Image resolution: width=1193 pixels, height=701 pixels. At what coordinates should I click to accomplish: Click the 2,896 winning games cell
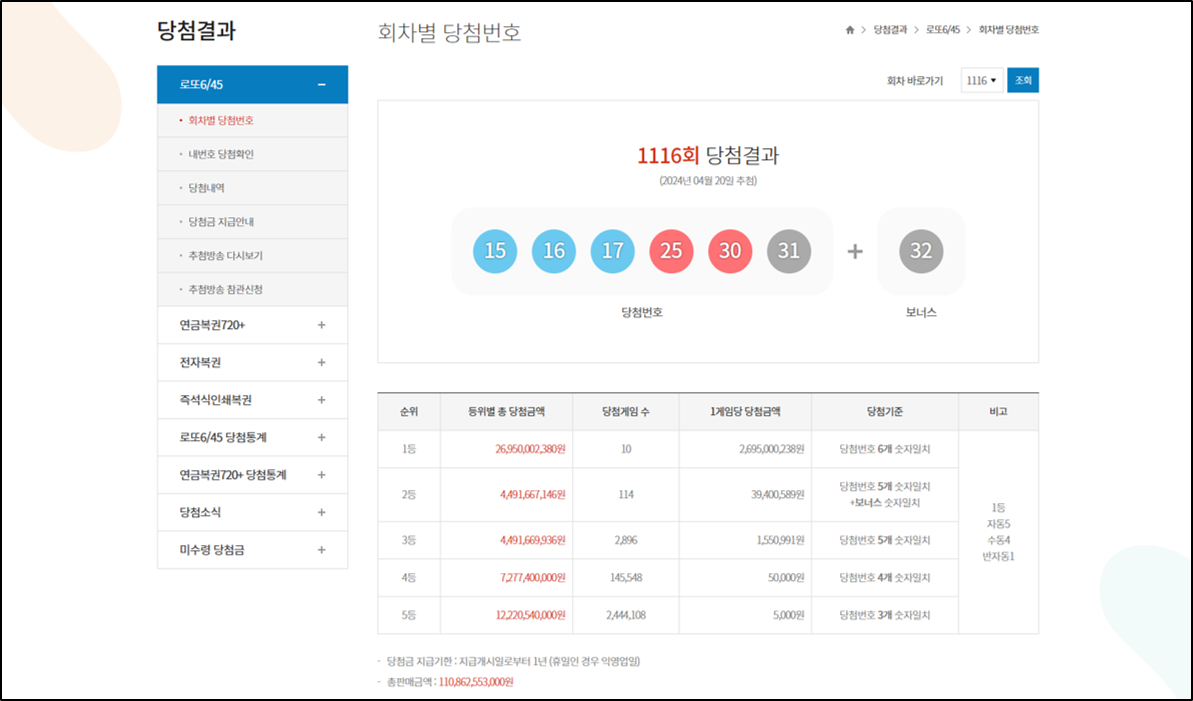625,540
